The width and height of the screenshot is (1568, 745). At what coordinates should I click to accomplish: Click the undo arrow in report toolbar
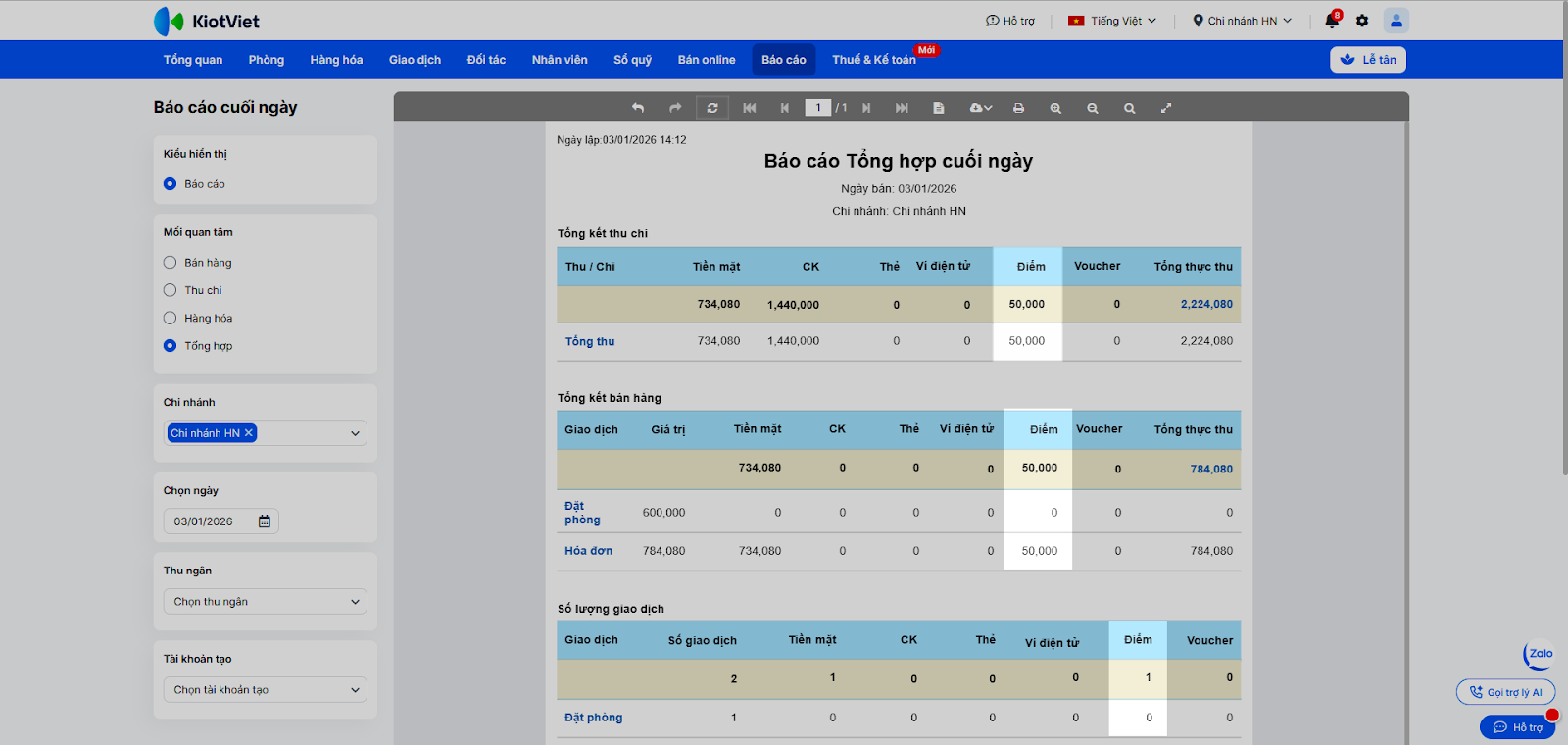tap(638, 108)
